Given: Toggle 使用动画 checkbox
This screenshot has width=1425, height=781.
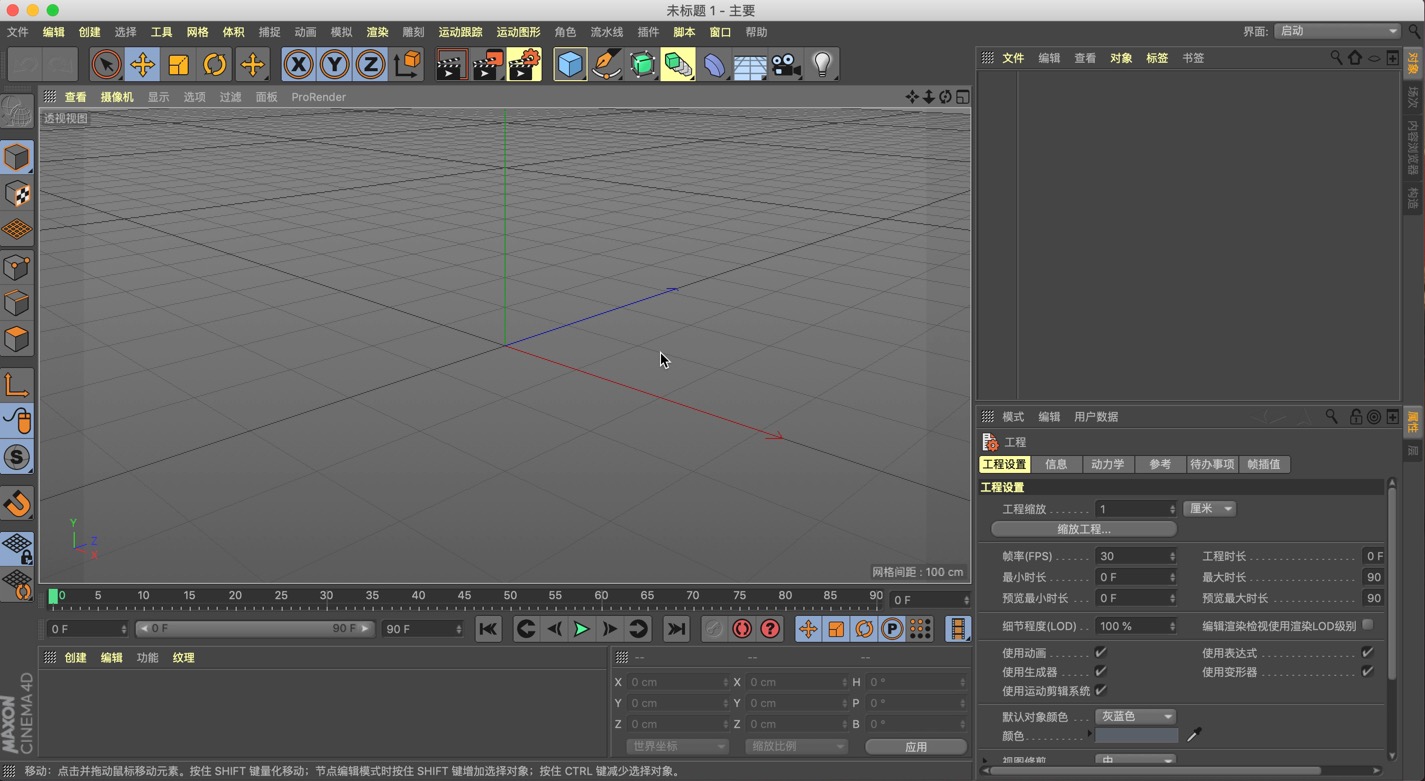Looking at the screenshot, I should coord(1101,653).
